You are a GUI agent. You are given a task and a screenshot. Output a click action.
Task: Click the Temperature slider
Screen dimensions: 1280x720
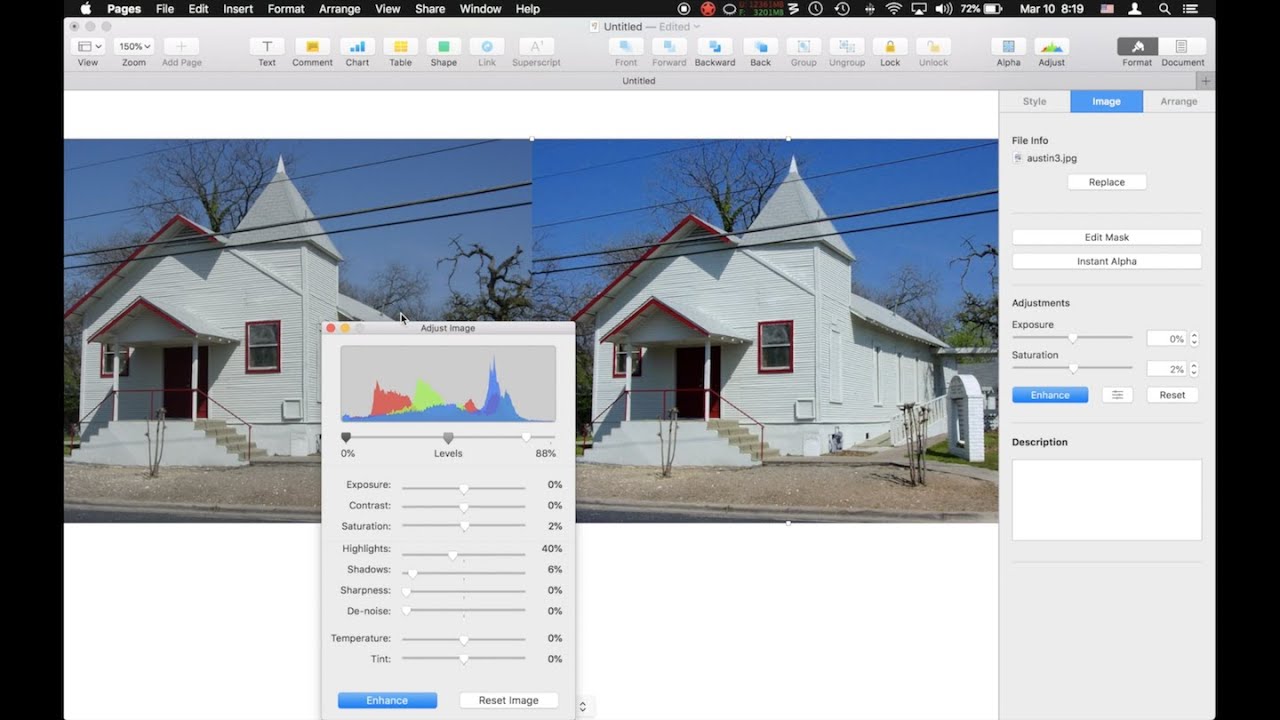point(464,638)
